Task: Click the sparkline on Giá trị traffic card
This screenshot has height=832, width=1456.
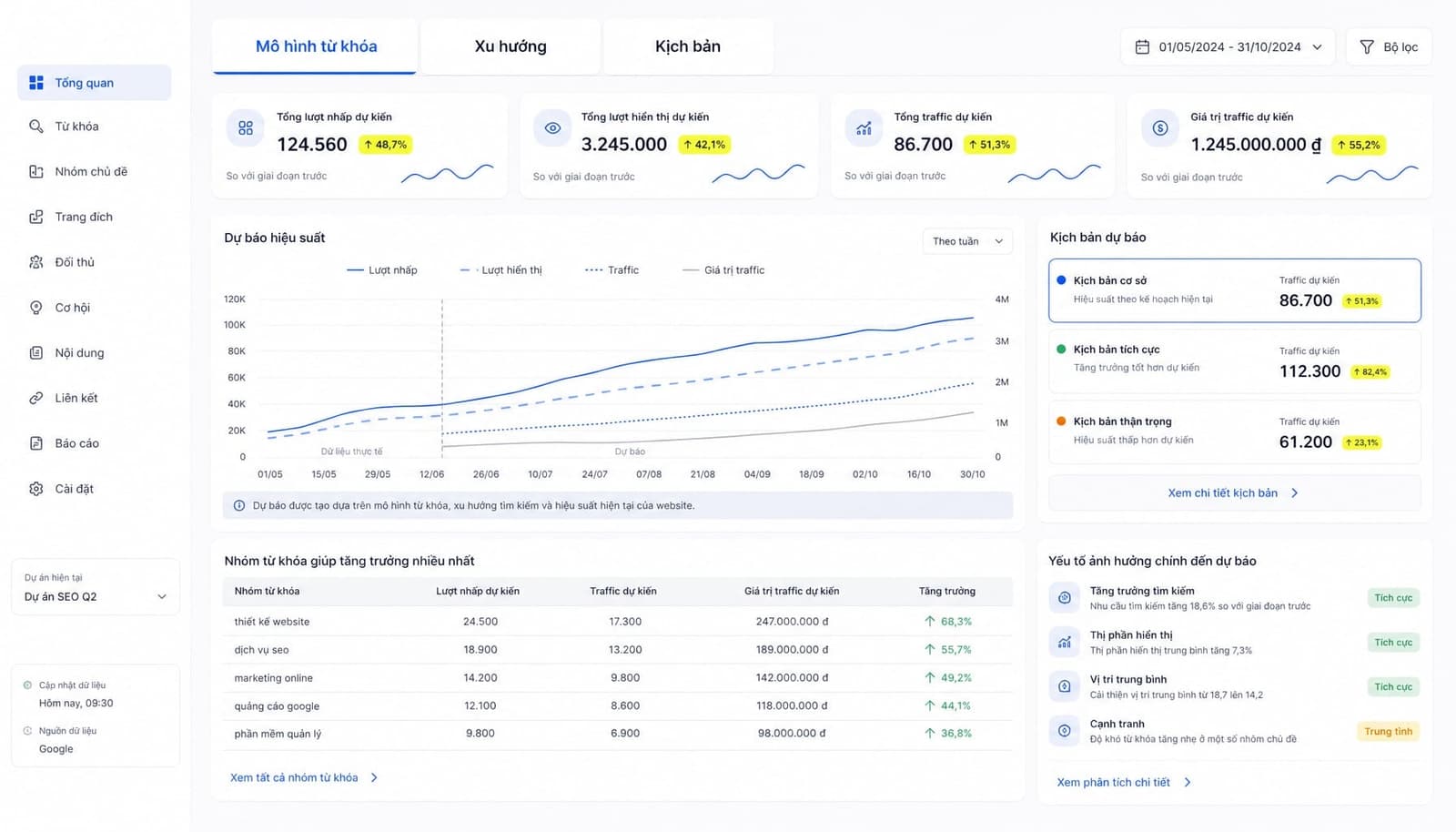Action: pyautogui.click(x=1372, y=174)
